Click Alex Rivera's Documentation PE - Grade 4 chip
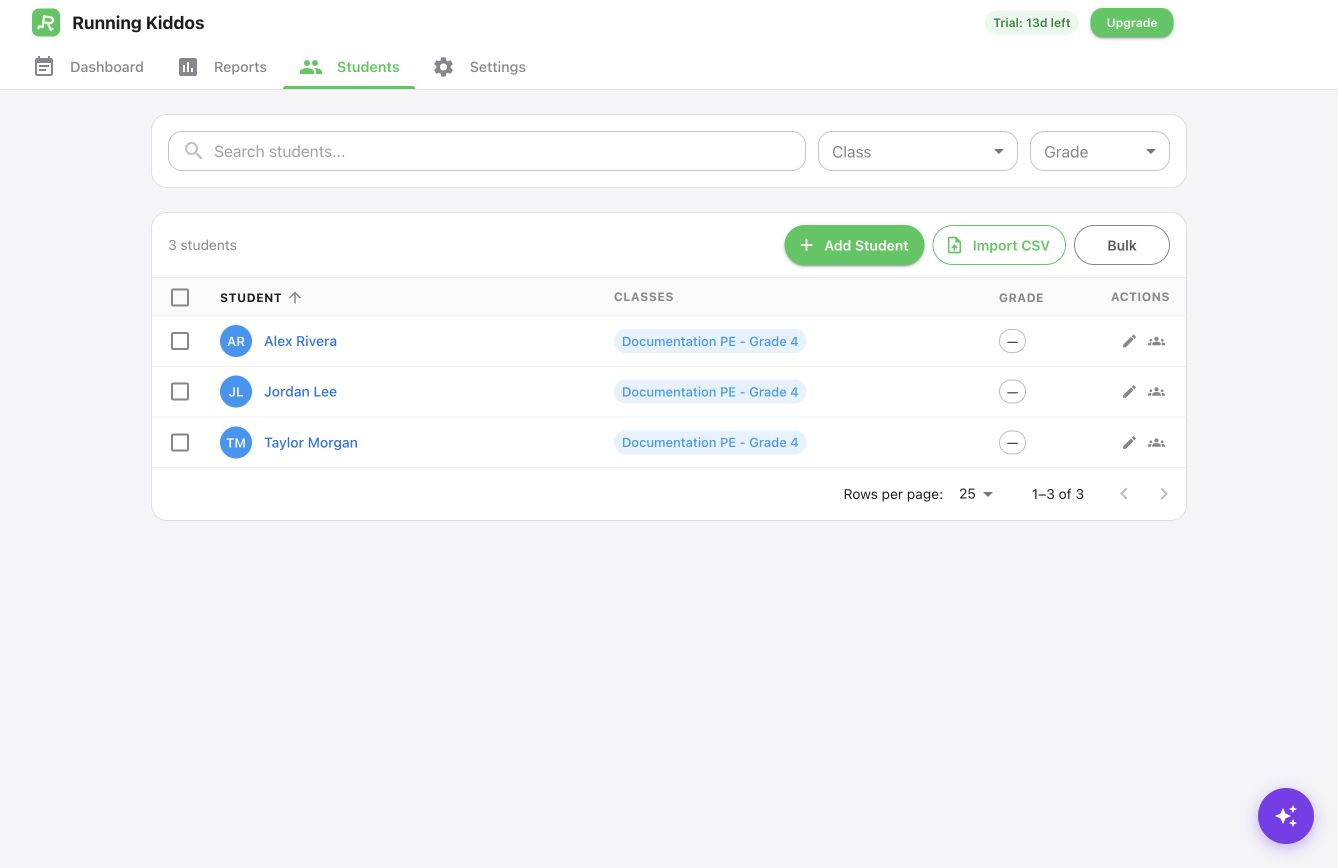The height and width of the screenshot is (868, 1338). 710,341
